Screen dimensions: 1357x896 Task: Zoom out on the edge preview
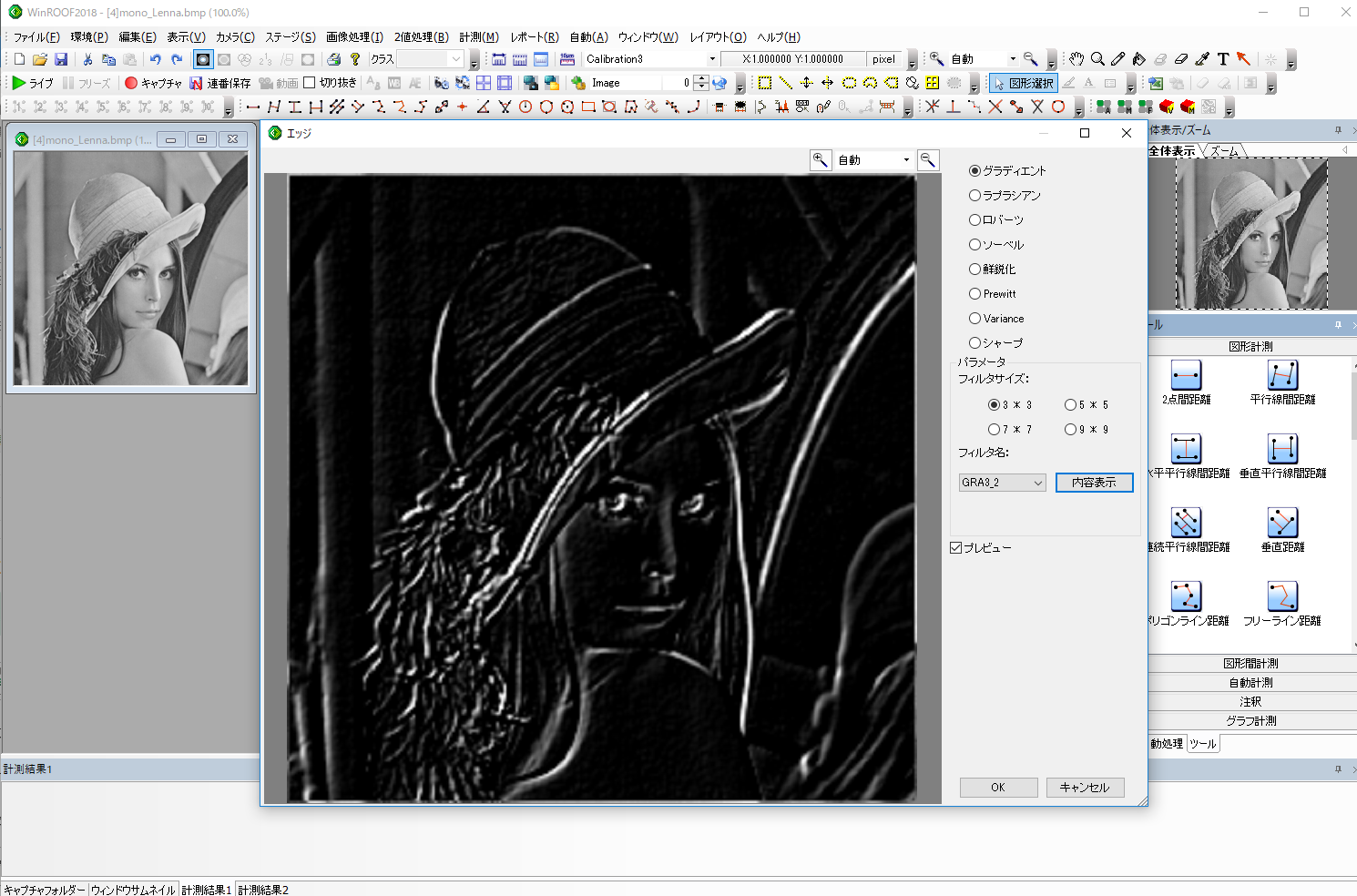point(928,160)
